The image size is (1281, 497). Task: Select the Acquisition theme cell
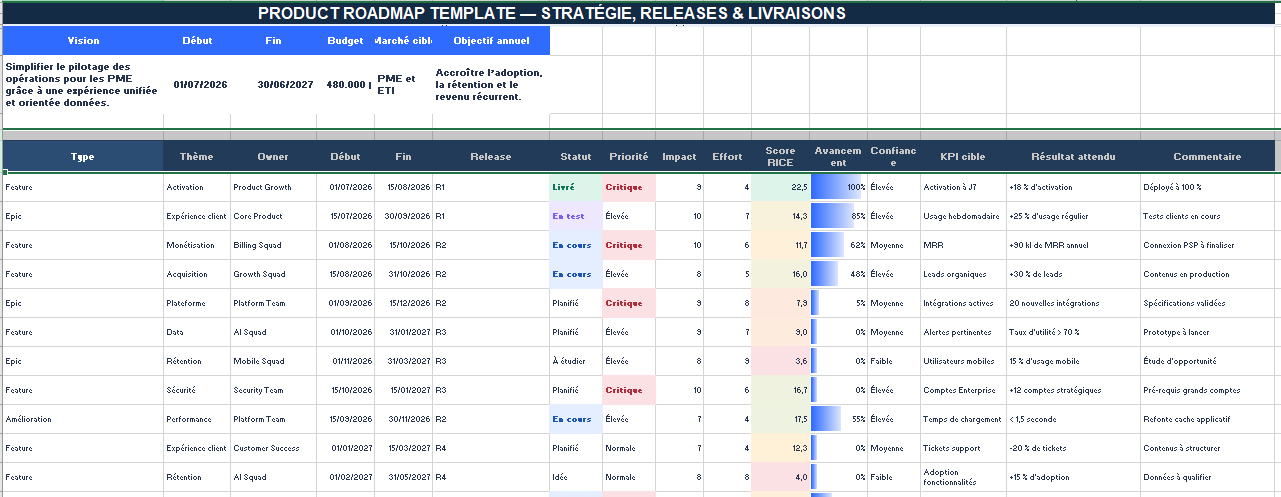pyautogui.click(x=197, y=274)
